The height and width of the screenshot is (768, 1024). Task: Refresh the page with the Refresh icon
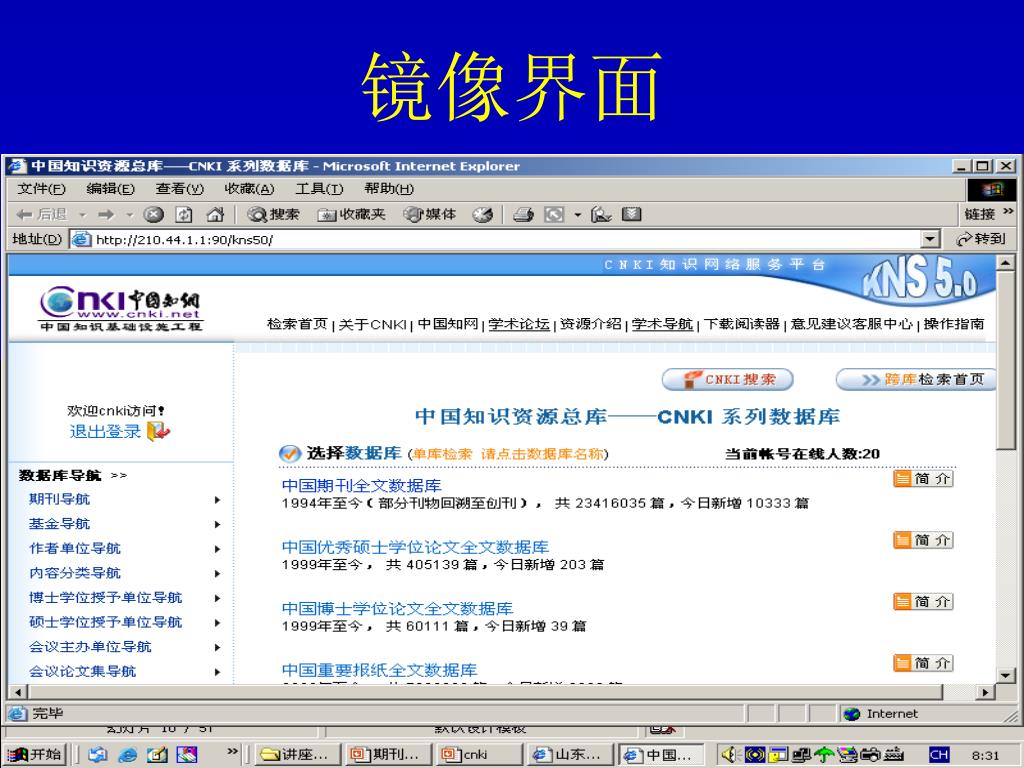pyautogui.click(x=184, y=214)
